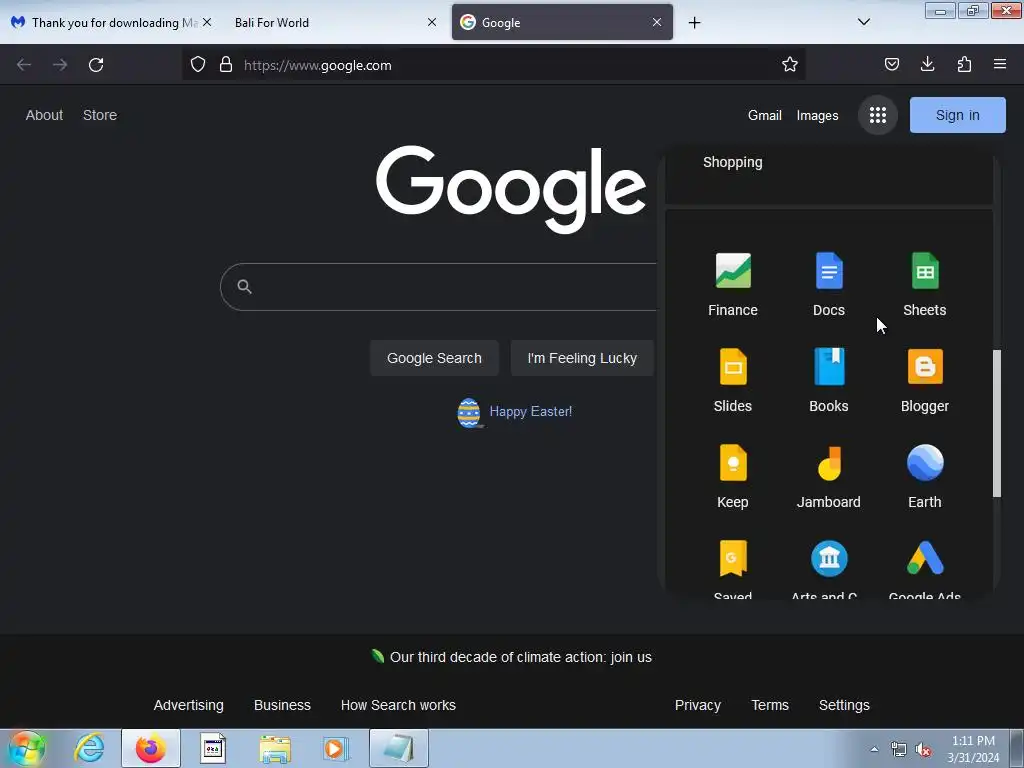The width and height of the screenshot is (1024, 768).
Task: Open the Privacy footer link
Action: pyautogui.click(x=697, y=705)
